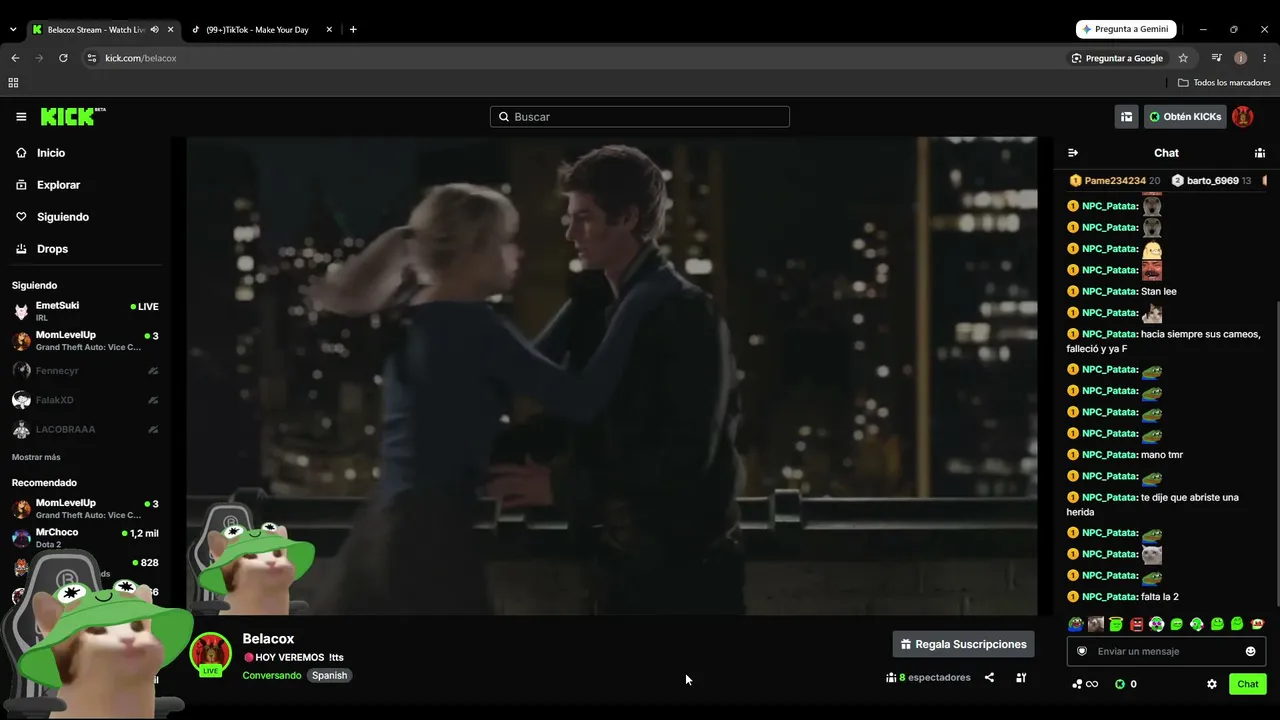This screenshot has width=1280, height=720.
Task: Click the stream video player
Action: (x=612, y=376)
